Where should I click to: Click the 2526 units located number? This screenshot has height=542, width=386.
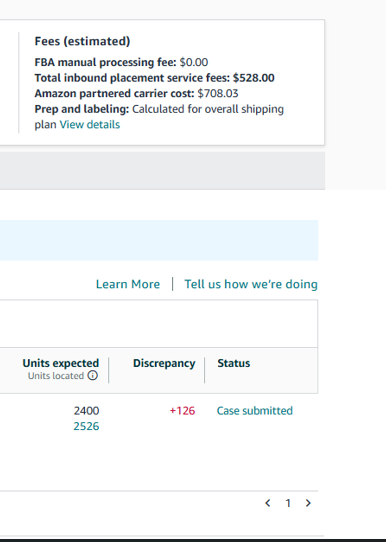[86, 426]
